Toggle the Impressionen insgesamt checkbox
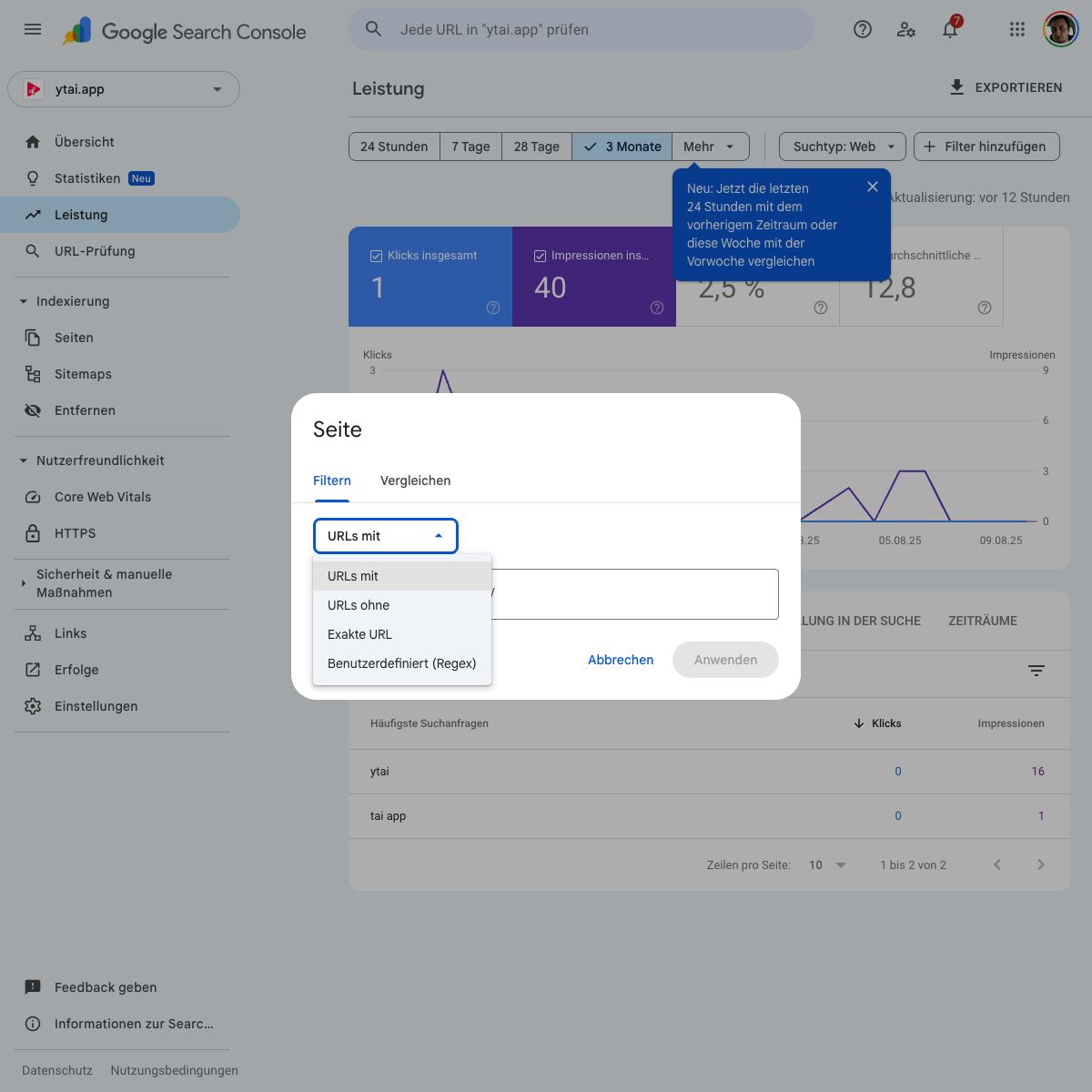1092x1092 pixels. pos(540,257)
